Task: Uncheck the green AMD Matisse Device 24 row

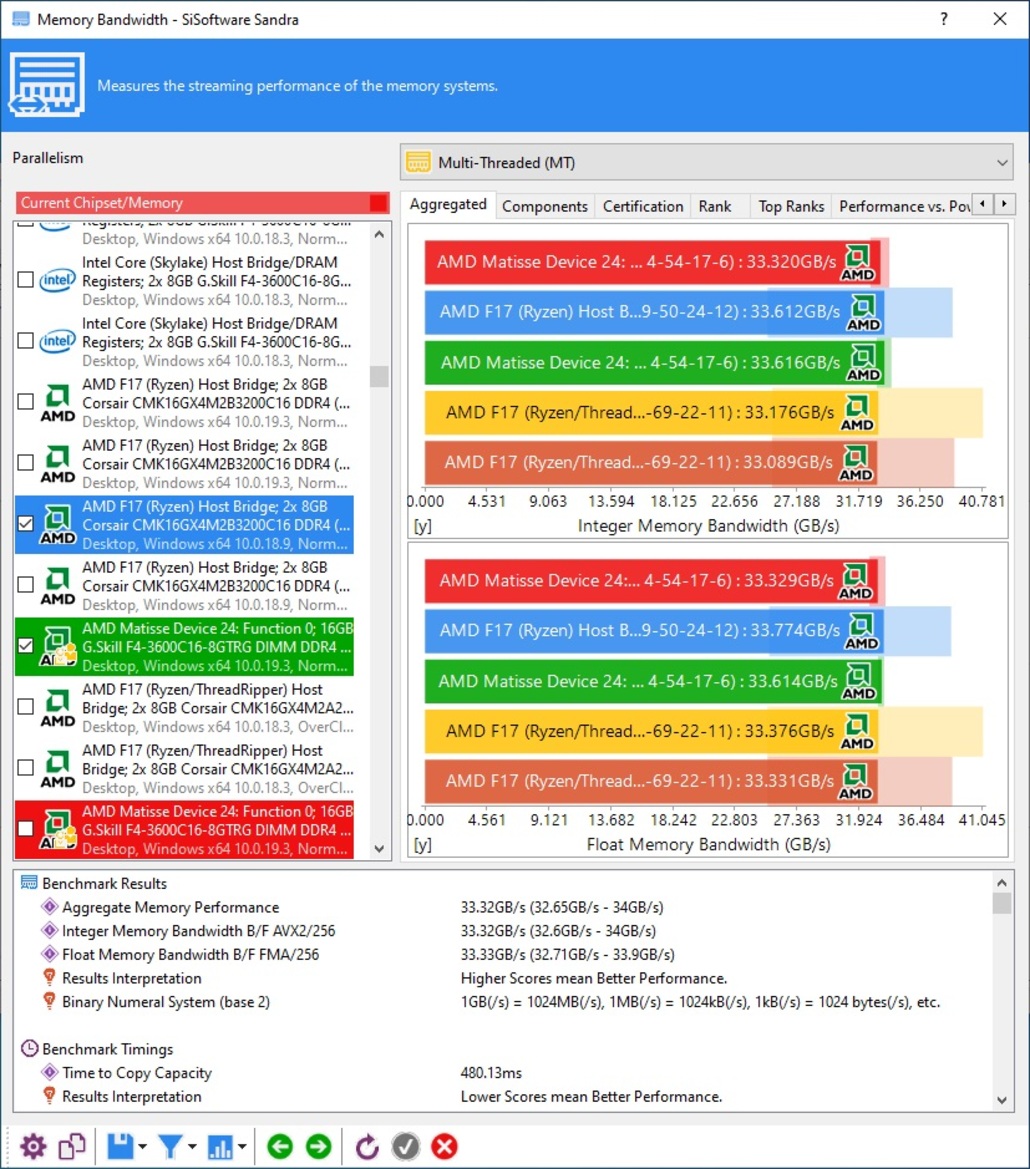Action: 25,646
